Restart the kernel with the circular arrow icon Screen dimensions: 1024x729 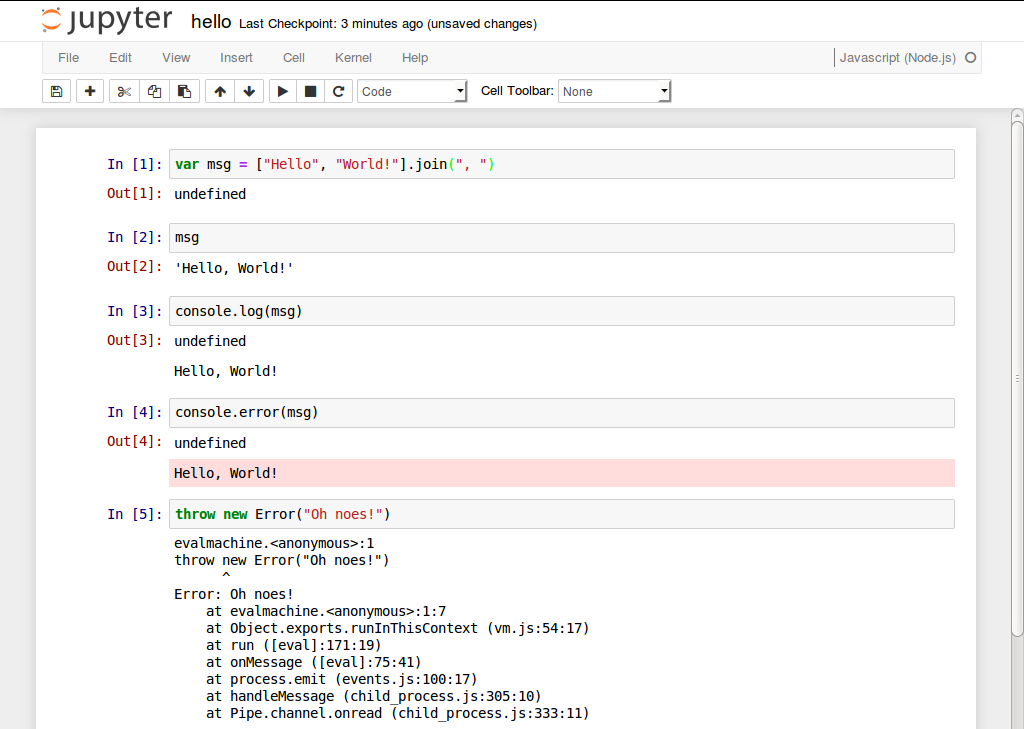(x=339, y=91)
